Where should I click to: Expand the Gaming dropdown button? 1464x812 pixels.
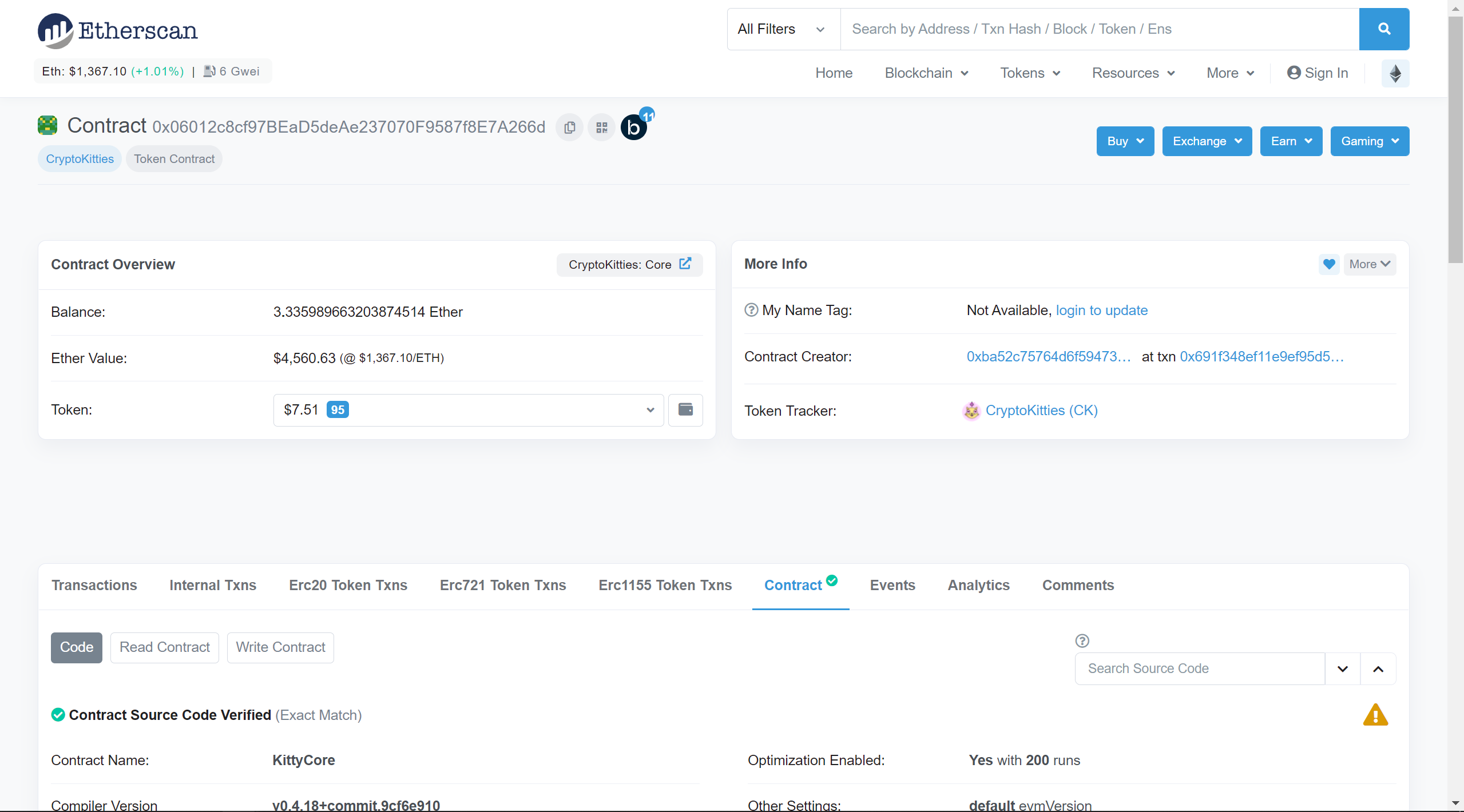tap(1369, 141)
